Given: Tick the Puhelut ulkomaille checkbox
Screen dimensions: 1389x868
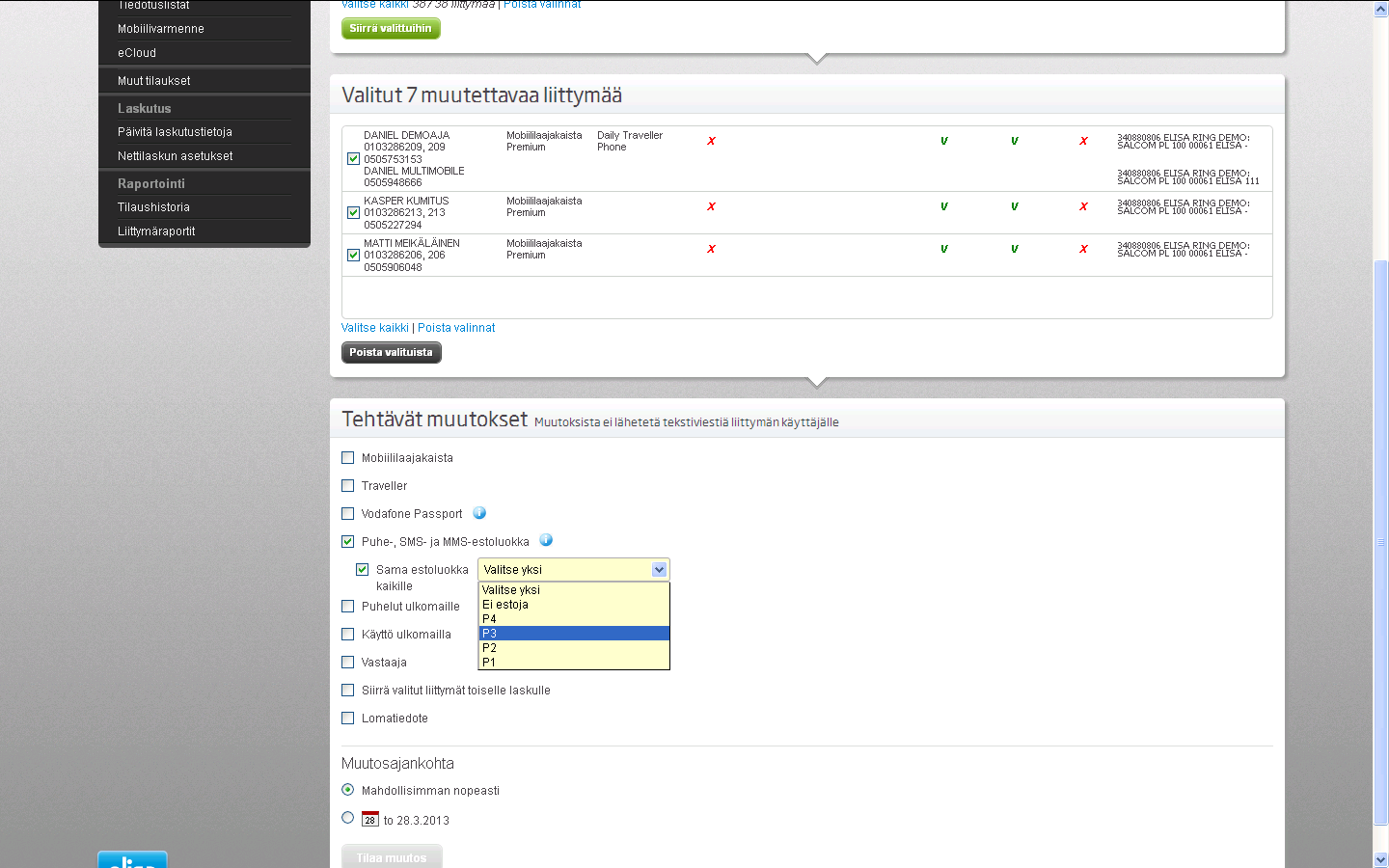Looking at the screenshot, I should point(347,606).
